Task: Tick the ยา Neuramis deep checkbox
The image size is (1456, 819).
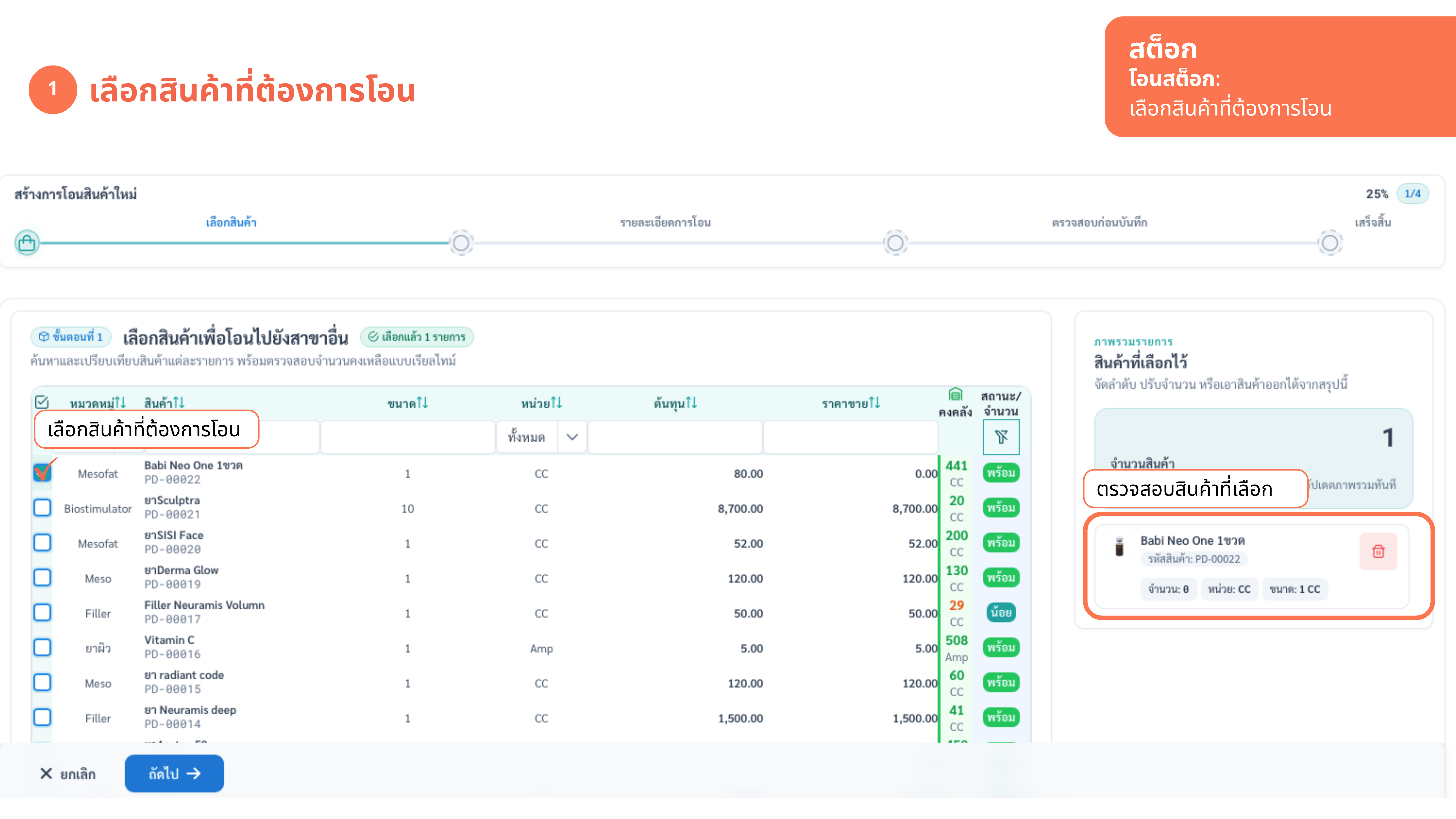Action: click(x=42, y=718)
